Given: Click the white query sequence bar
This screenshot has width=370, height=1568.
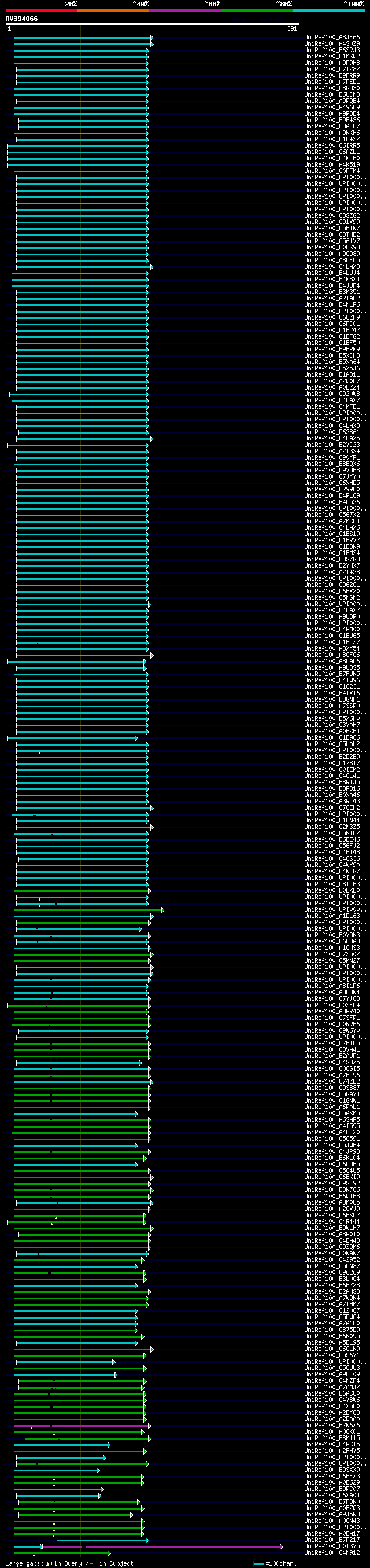Looking at the screenshot, I should (153, 24).
